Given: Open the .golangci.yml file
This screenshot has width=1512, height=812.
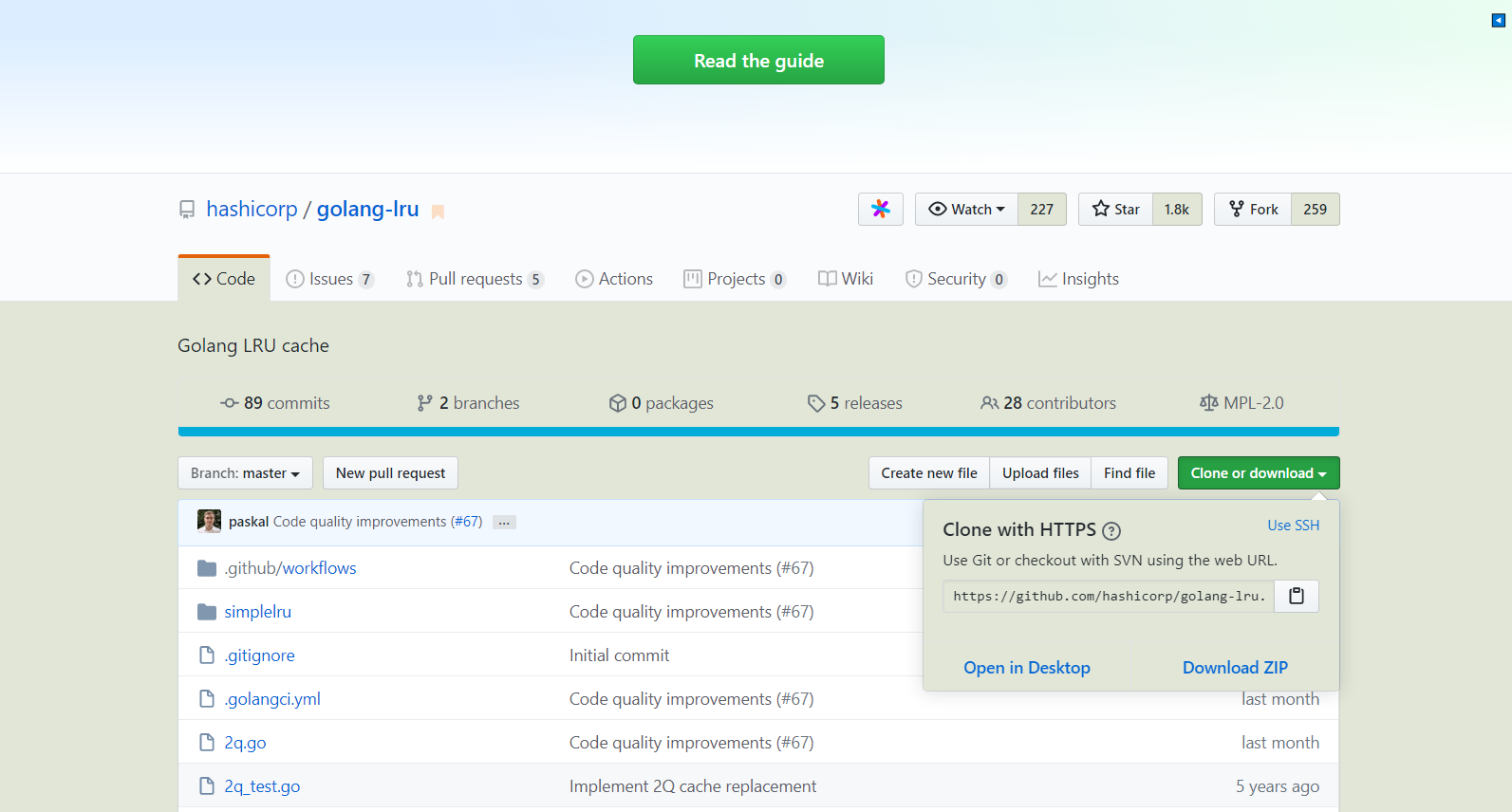Looking at the screenshot, I should 272,699.
